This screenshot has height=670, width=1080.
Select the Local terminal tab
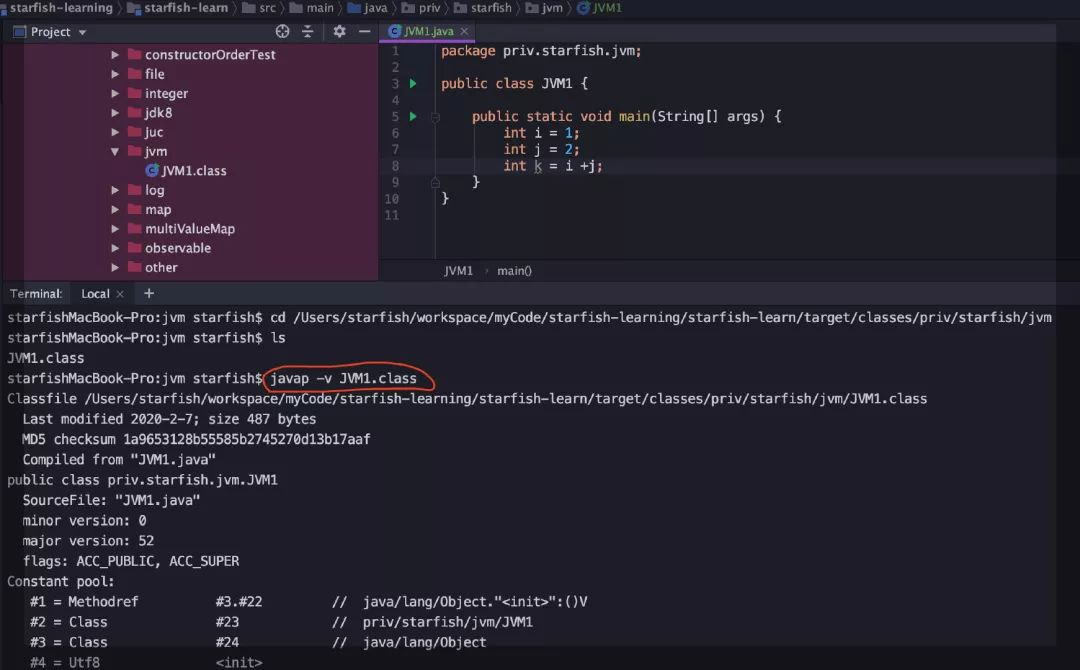[95, 294]
